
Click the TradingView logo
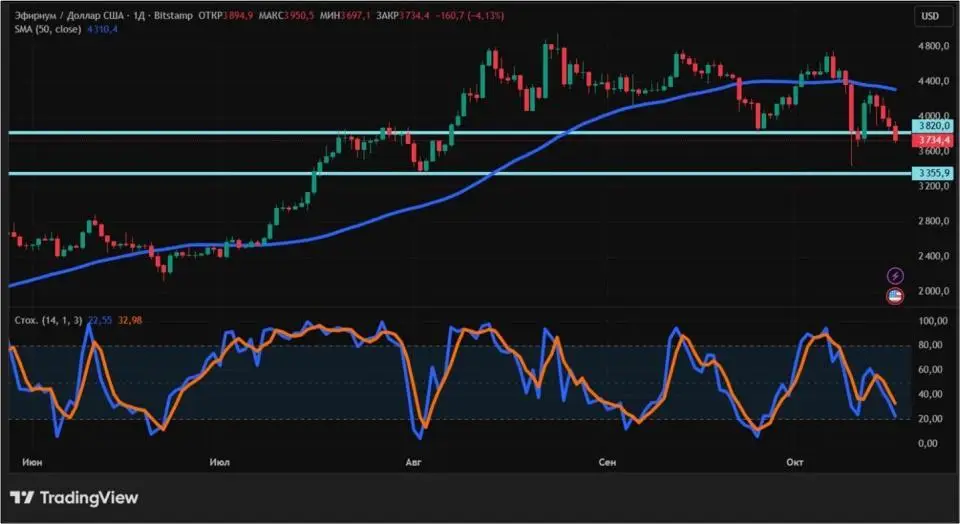tap(74, 498)
